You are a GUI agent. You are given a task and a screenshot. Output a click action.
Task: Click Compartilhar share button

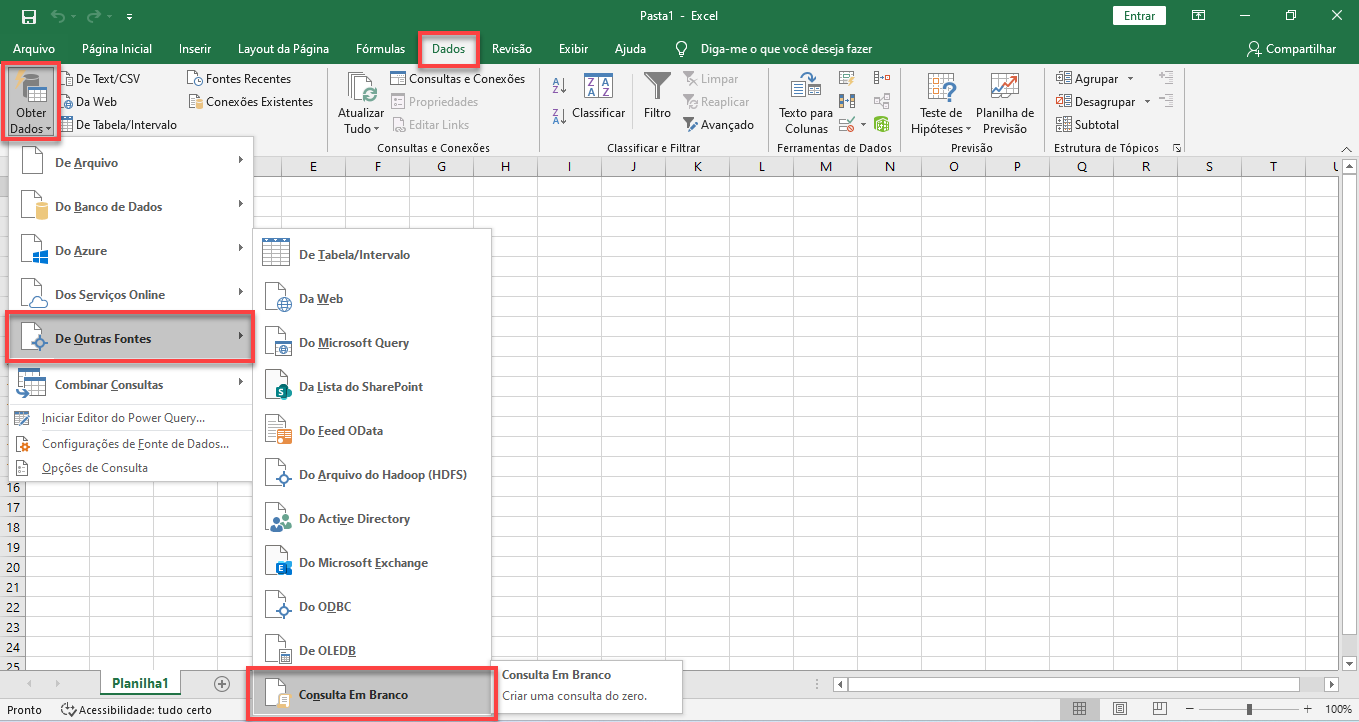pyautogui.click(x=1291, y=48)
